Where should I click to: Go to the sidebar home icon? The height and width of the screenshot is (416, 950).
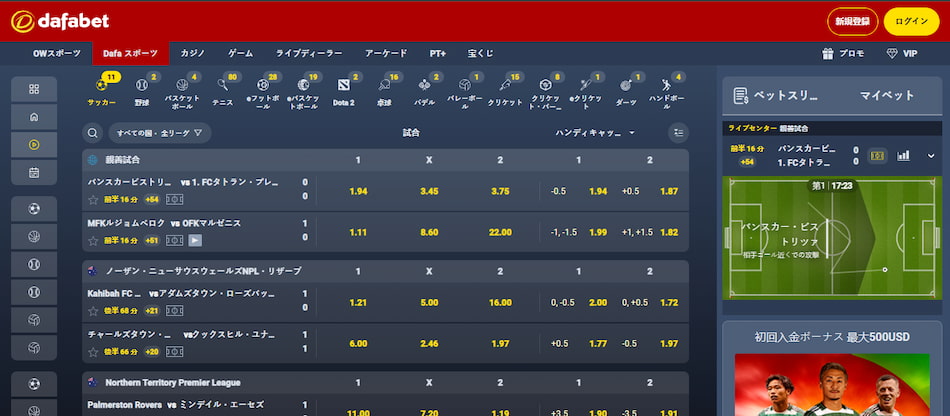[x=34, y=117]
